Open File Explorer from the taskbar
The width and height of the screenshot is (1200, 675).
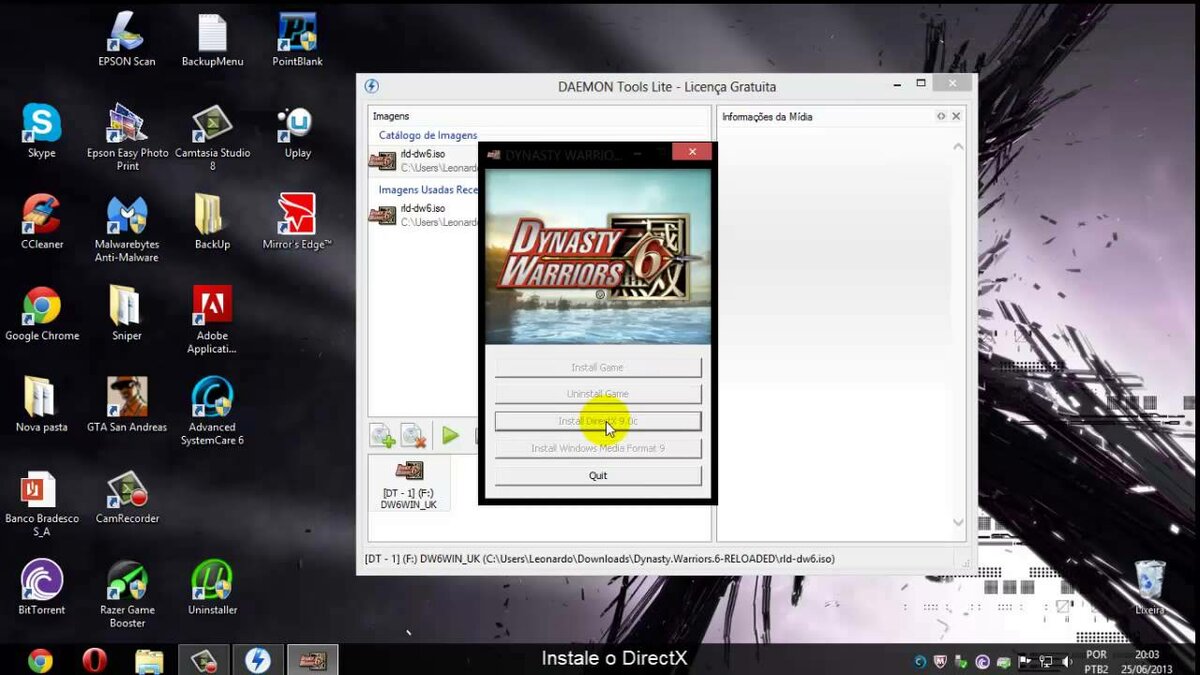click(148, 660)
